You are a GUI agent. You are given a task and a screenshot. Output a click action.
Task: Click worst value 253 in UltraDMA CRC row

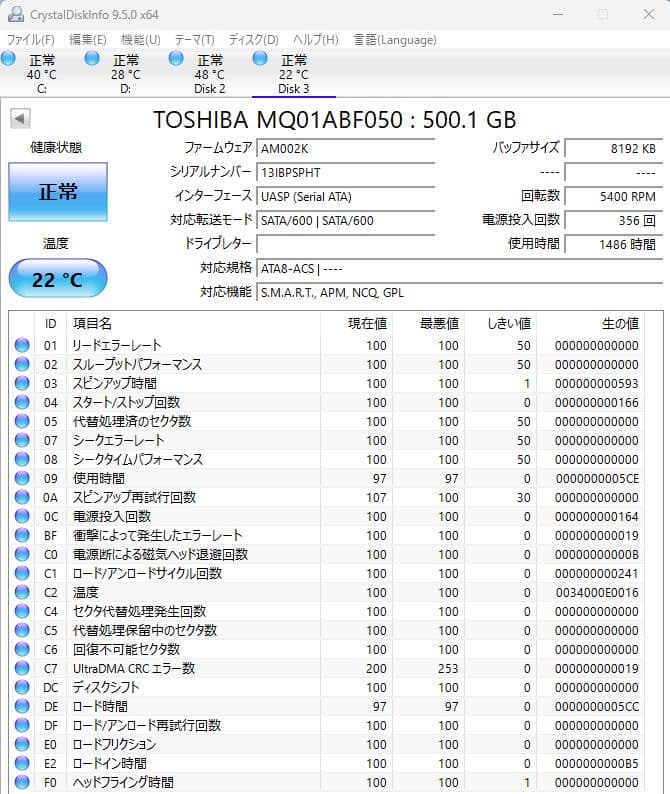(x=448, y=668)
